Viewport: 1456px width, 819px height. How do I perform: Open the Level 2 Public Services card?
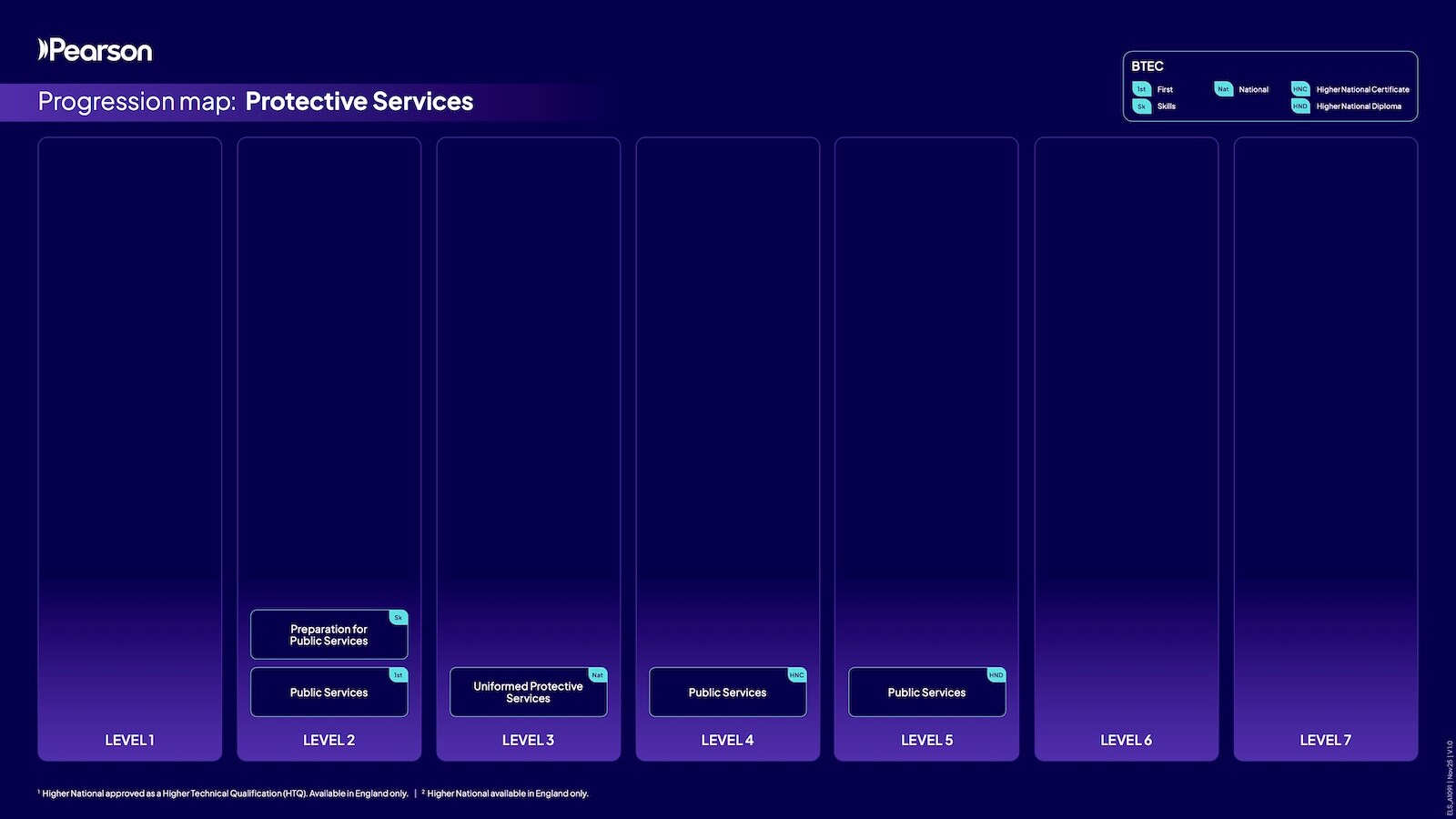tap(329, 692)
